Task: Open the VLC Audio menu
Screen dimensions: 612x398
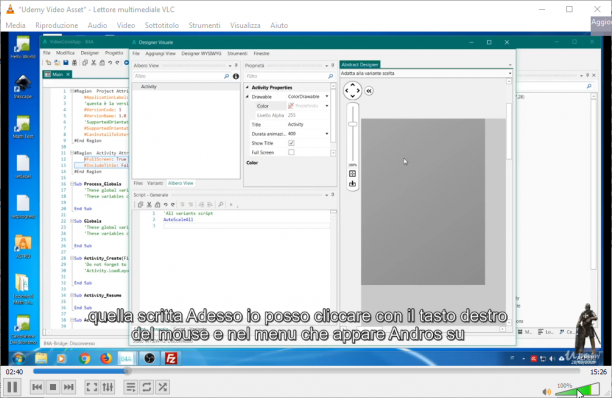Action: [97, 25]
